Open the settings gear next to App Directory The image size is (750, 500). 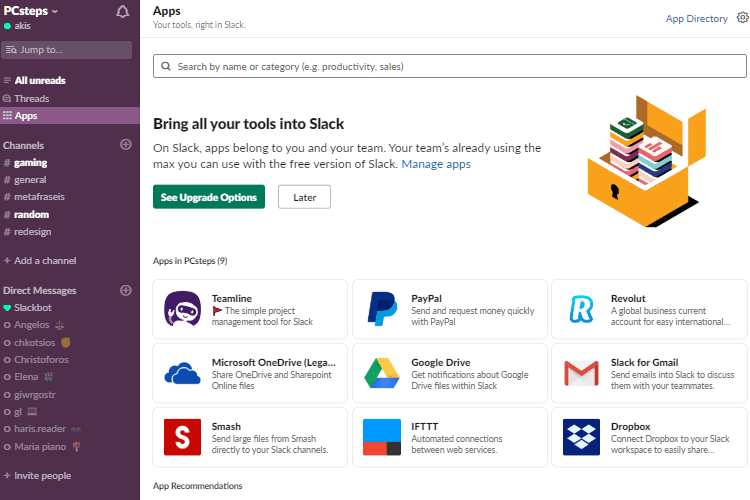click(742, 18)
